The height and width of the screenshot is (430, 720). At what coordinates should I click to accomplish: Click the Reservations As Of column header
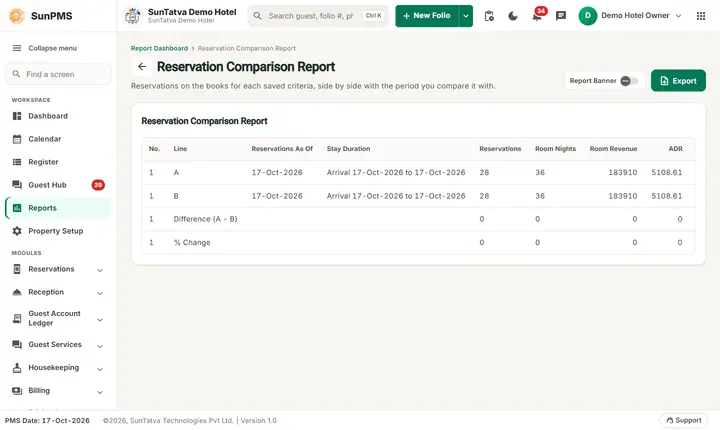pos(282,149)
